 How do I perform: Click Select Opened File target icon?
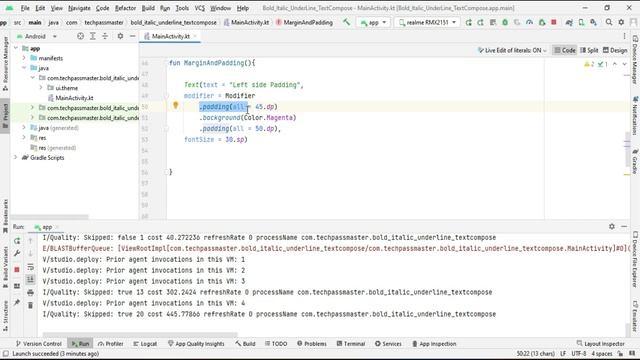[80, 36]
